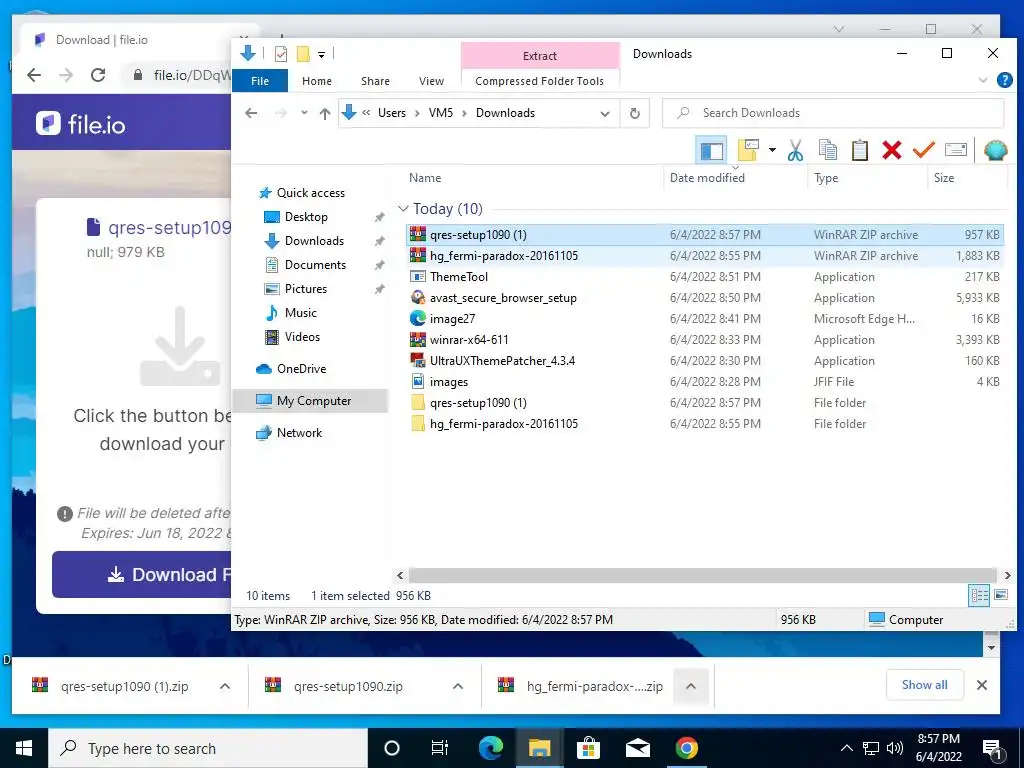Screen dimensions: 1024x768
Task: Click the teal shell toolbar icon
Action: tap(995, 150)
